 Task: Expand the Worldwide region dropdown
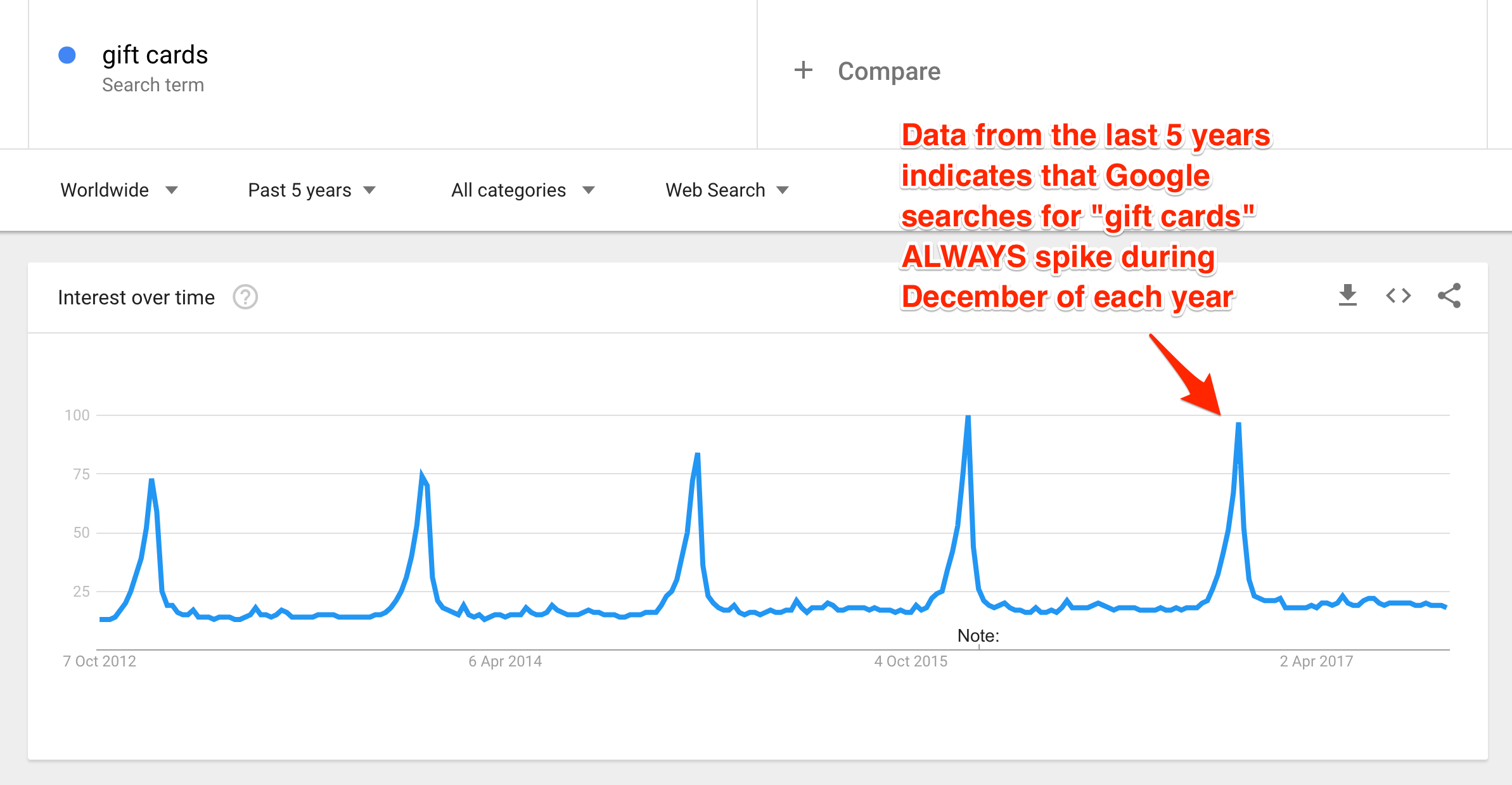pyautogui.click(x=119, y=190)
